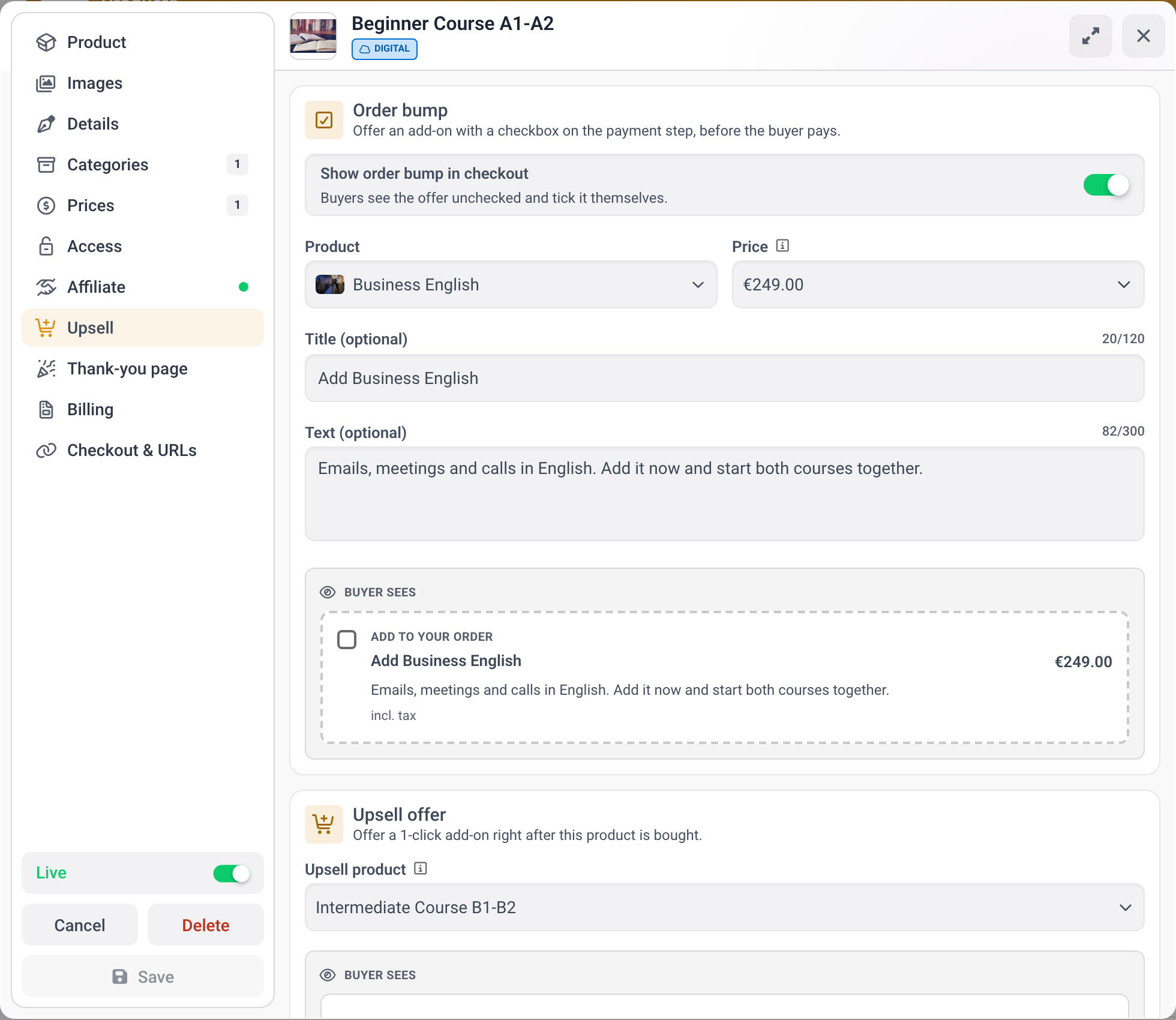The width and height of the screenshot is (1176, 1020).
Task: Tick the Add to your order checkbox
Action: [x=347, y=640]
